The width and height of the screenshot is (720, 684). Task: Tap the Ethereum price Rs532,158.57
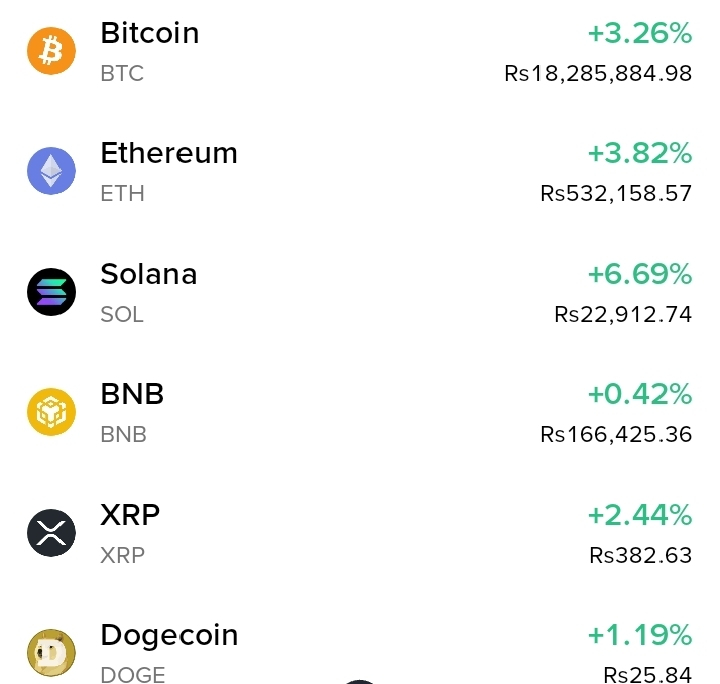coord(616,194)
